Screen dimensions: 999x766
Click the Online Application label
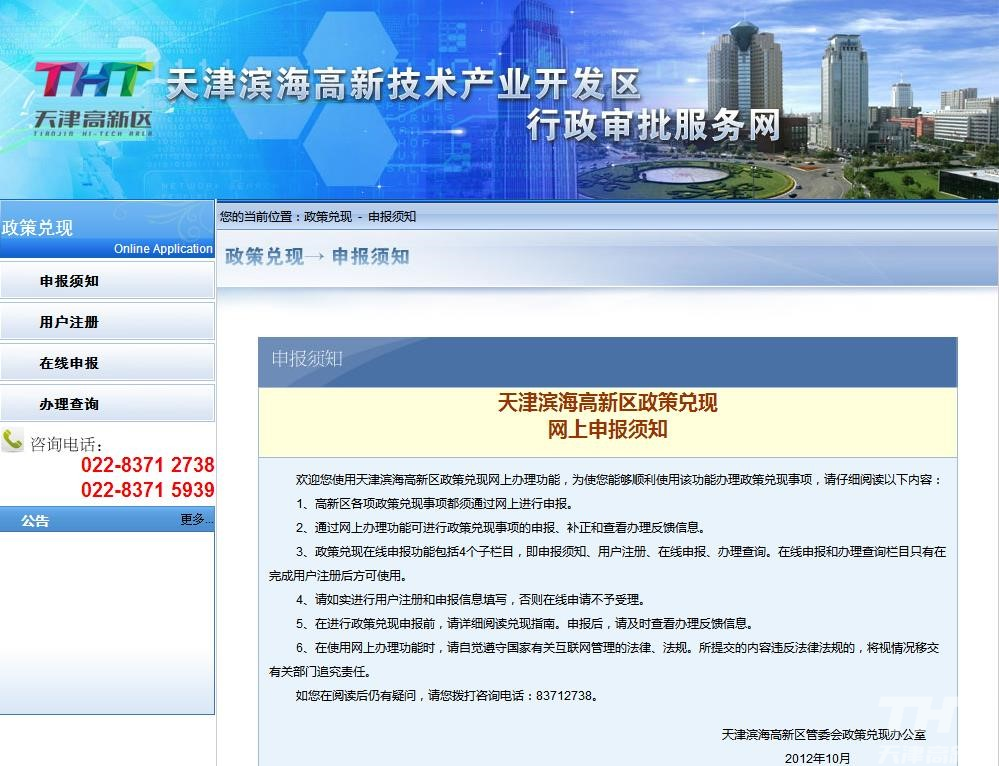coord(163,249)
